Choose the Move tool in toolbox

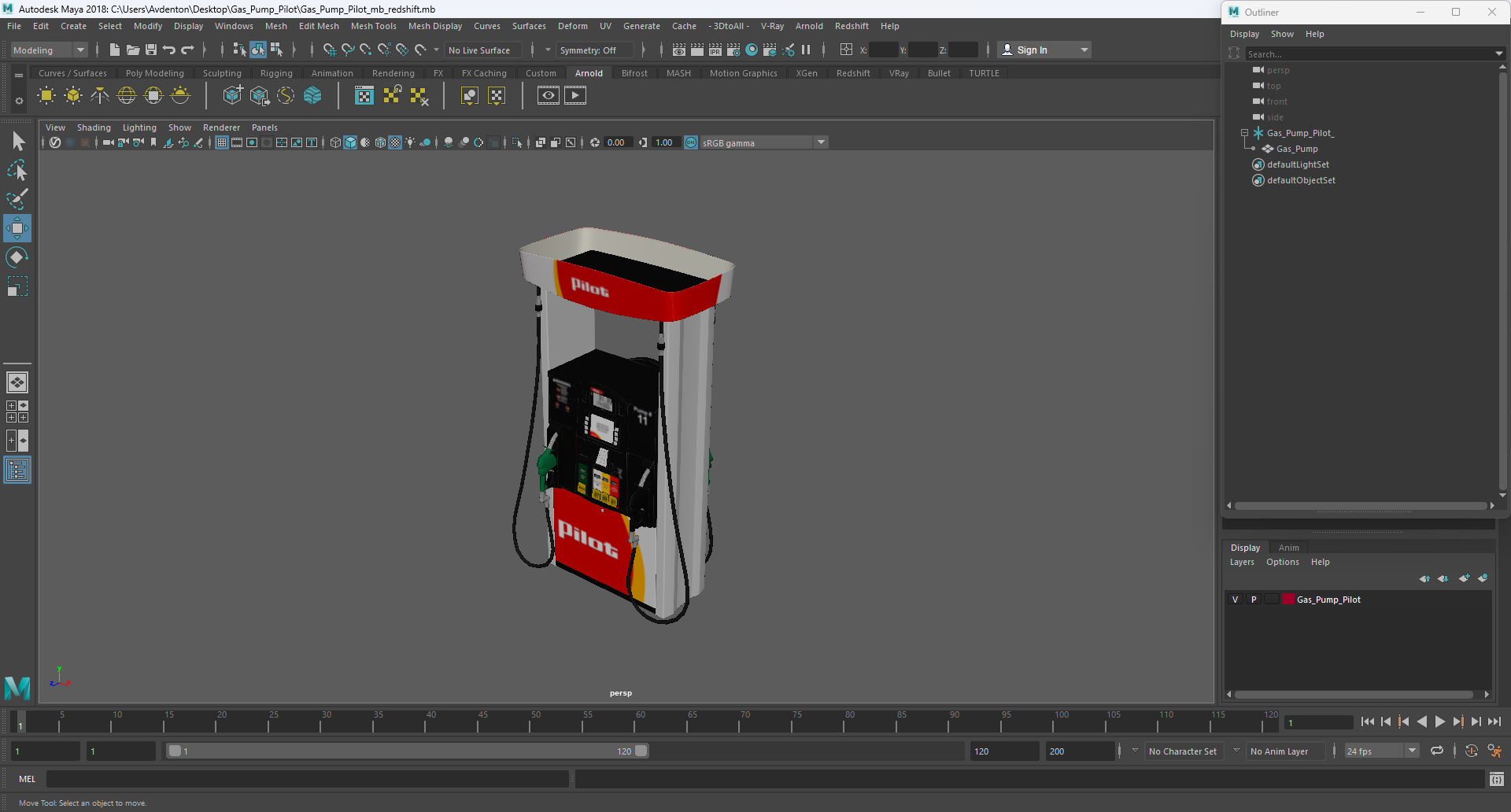point(17,228)
